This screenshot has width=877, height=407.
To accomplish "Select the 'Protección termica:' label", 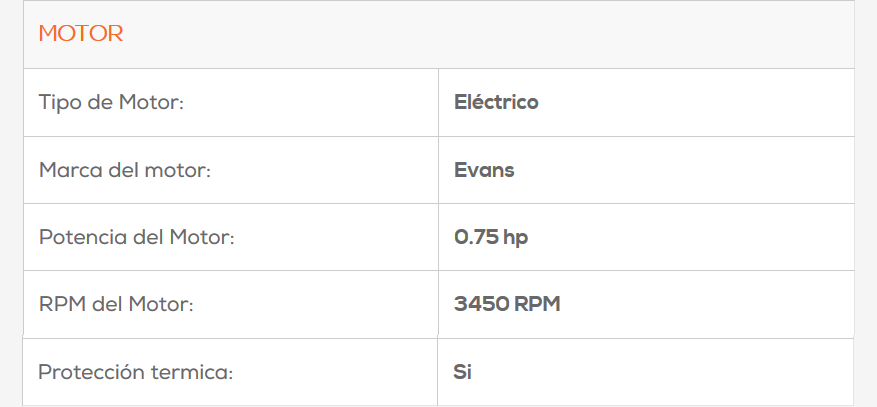I will point(135,373).
